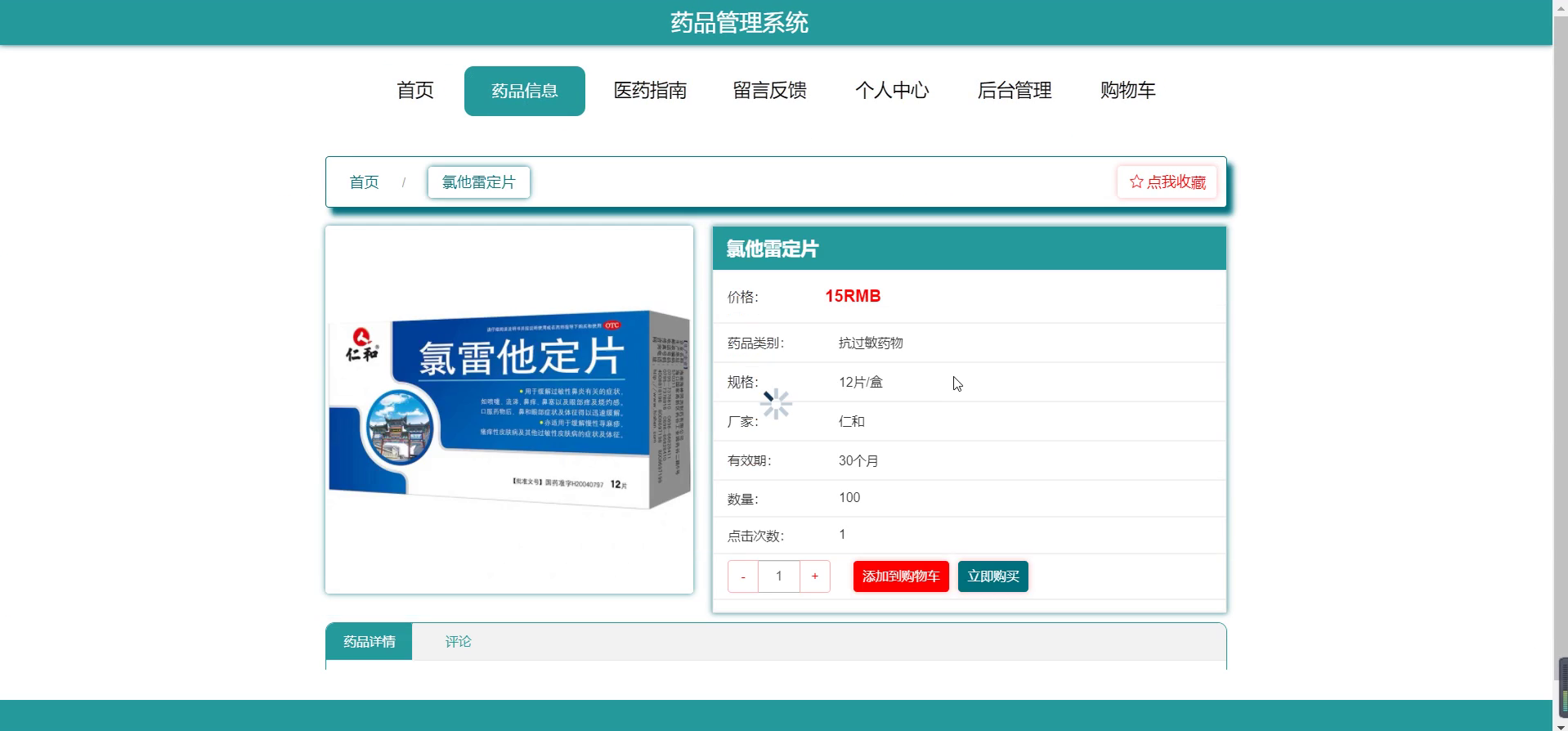Viewport: 1568px width, 731px height.
Task: Click the 15RMB price text
Action: [x=853, y=296]
